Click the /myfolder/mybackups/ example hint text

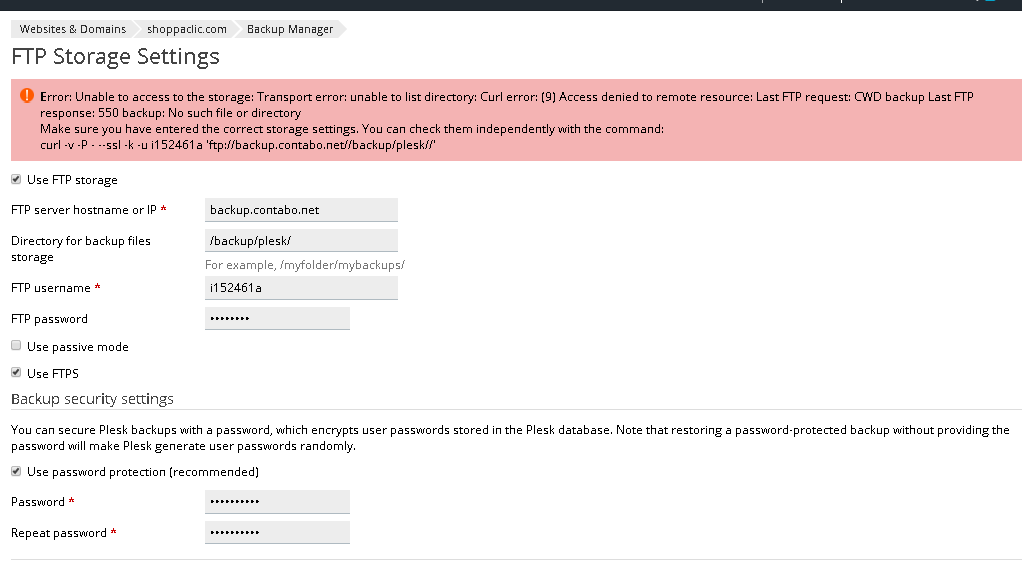[304, 265]
